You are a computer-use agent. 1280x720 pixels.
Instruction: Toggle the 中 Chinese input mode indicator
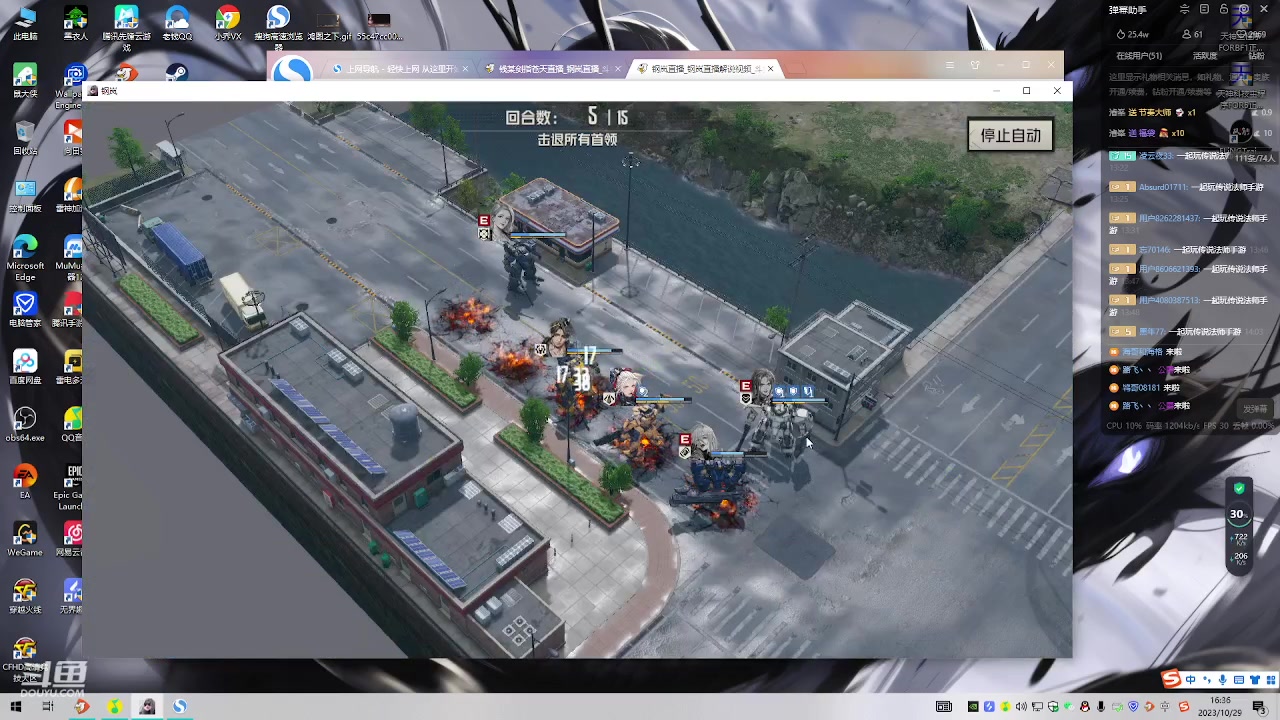tap(1191, 680)
